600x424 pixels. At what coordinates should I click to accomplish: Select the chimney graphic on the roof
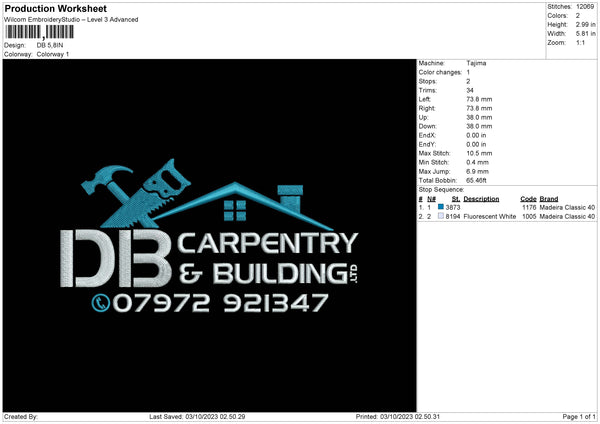290,198
